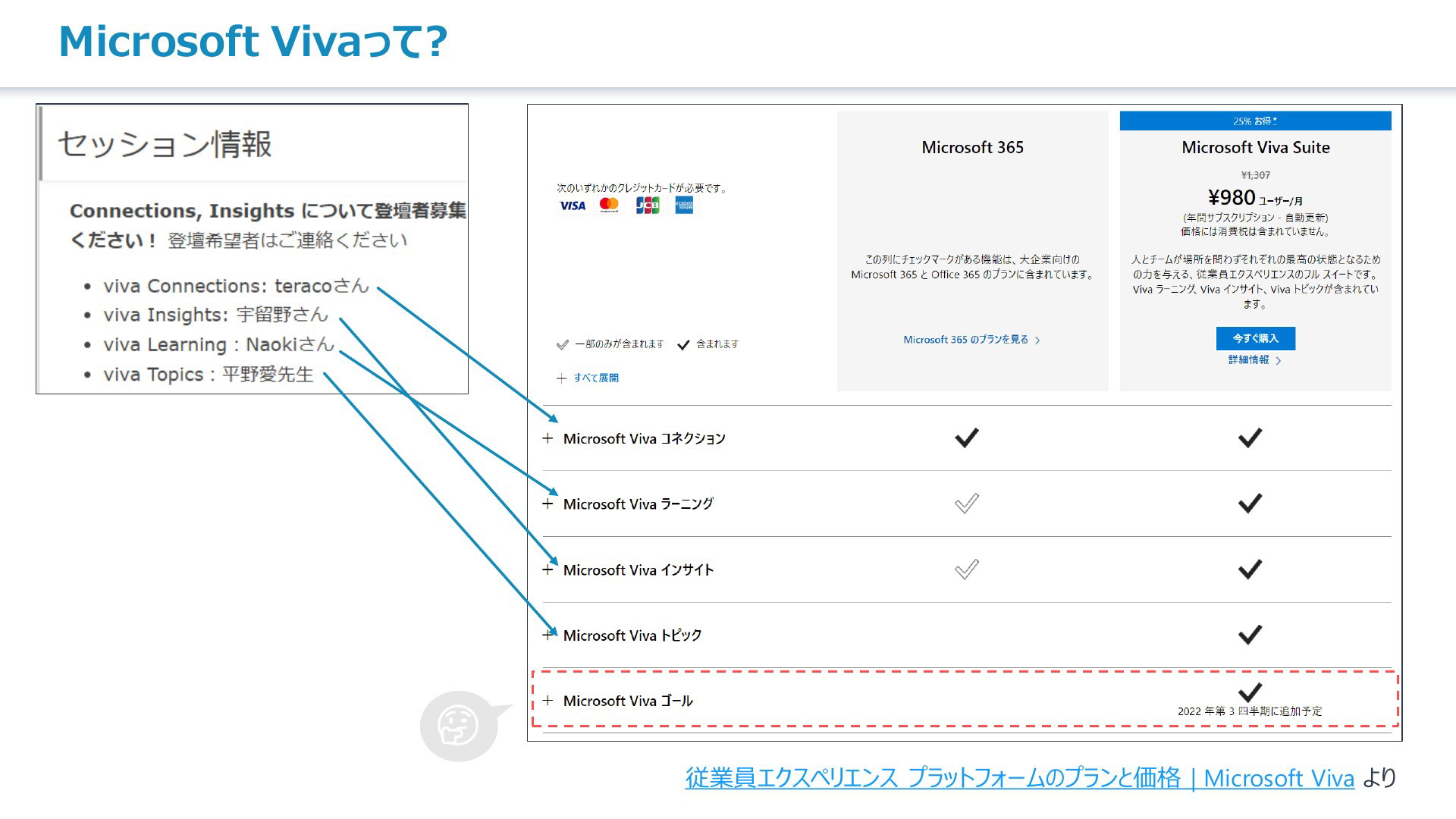Open Microsoft 365 のプランを見る link
Screen dimensions: 1456x819
971,340
